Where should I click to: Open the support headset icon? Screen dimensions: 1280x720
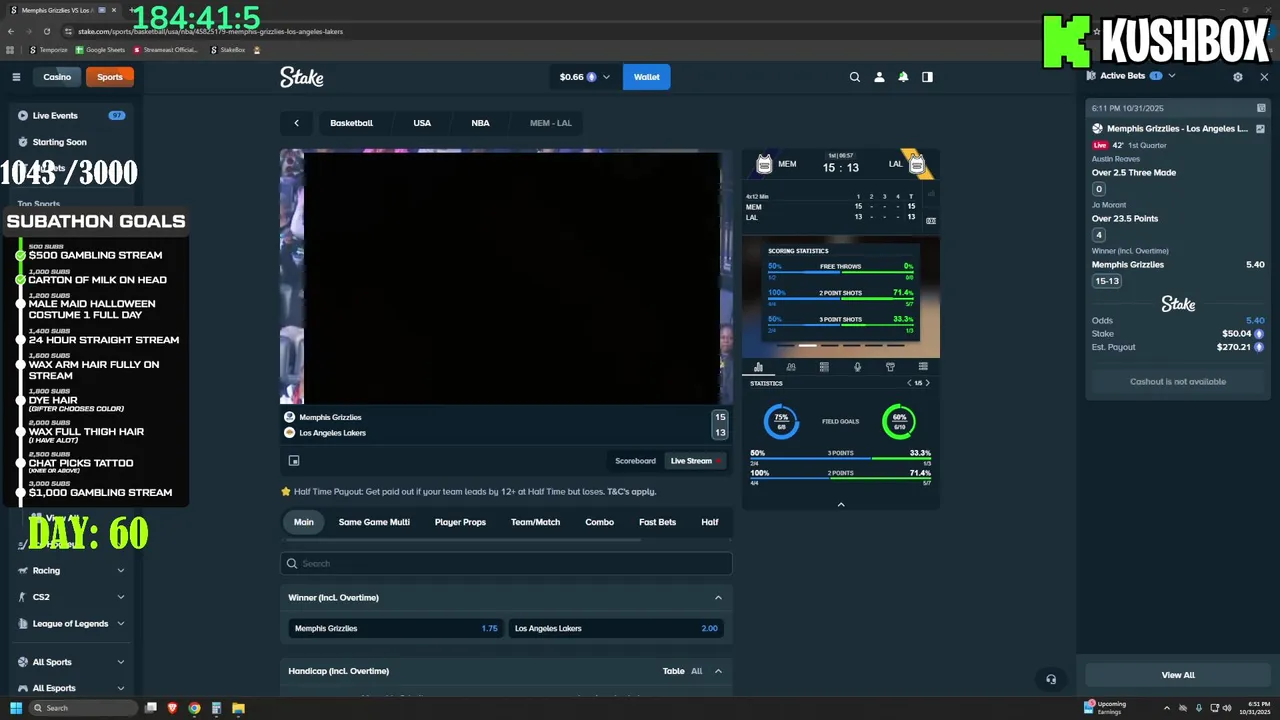pyautogui.click(x=1051, y=679)
